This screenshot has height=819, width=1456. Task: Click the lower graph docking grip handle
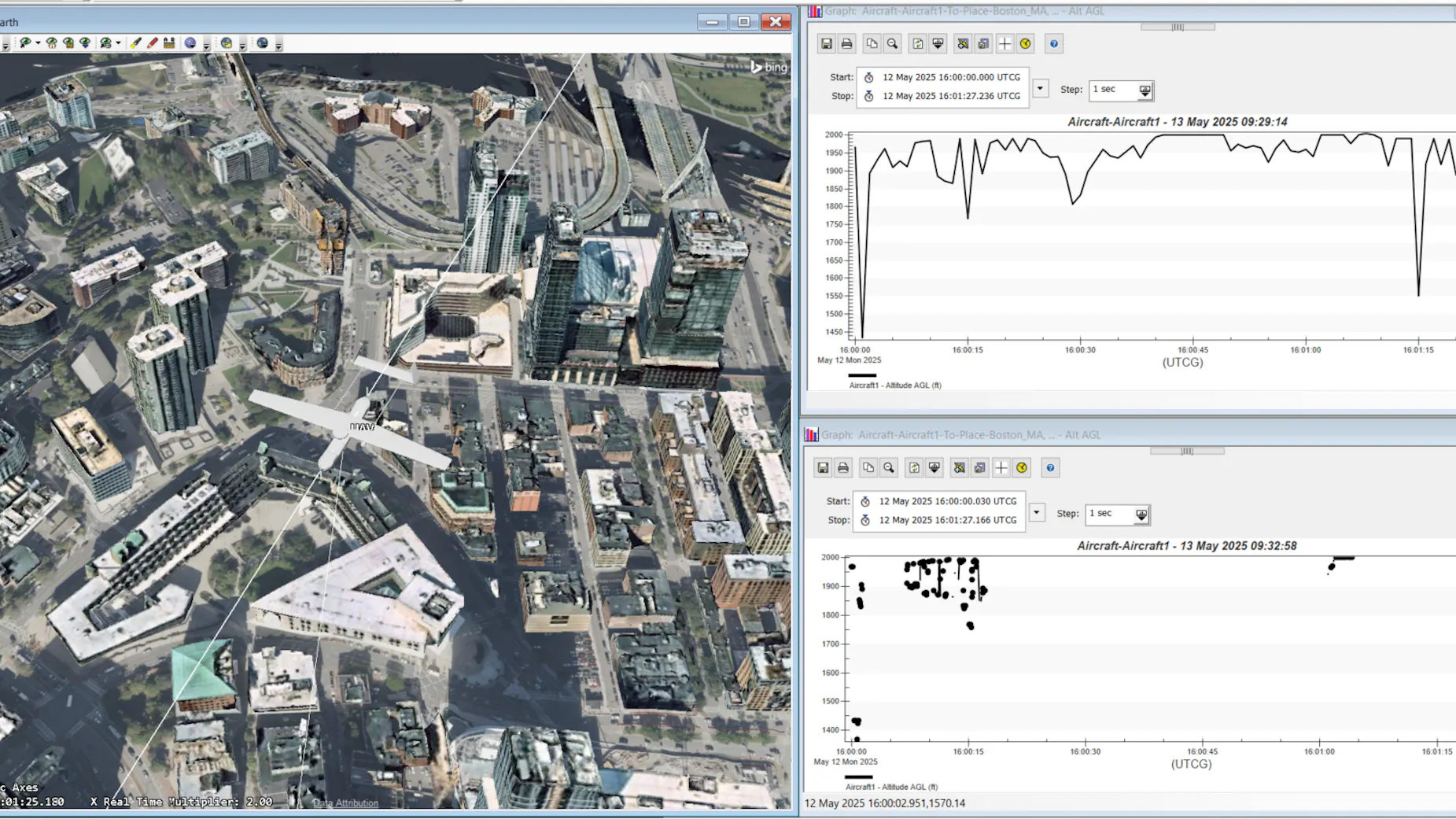1187,452
